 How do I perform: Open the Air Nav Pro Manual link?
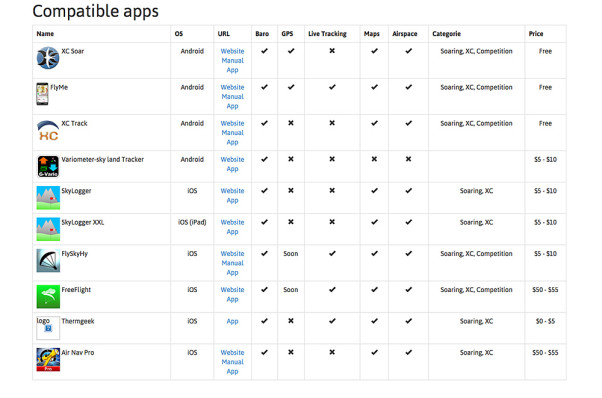pyautogui.click(x=232, y=362)
